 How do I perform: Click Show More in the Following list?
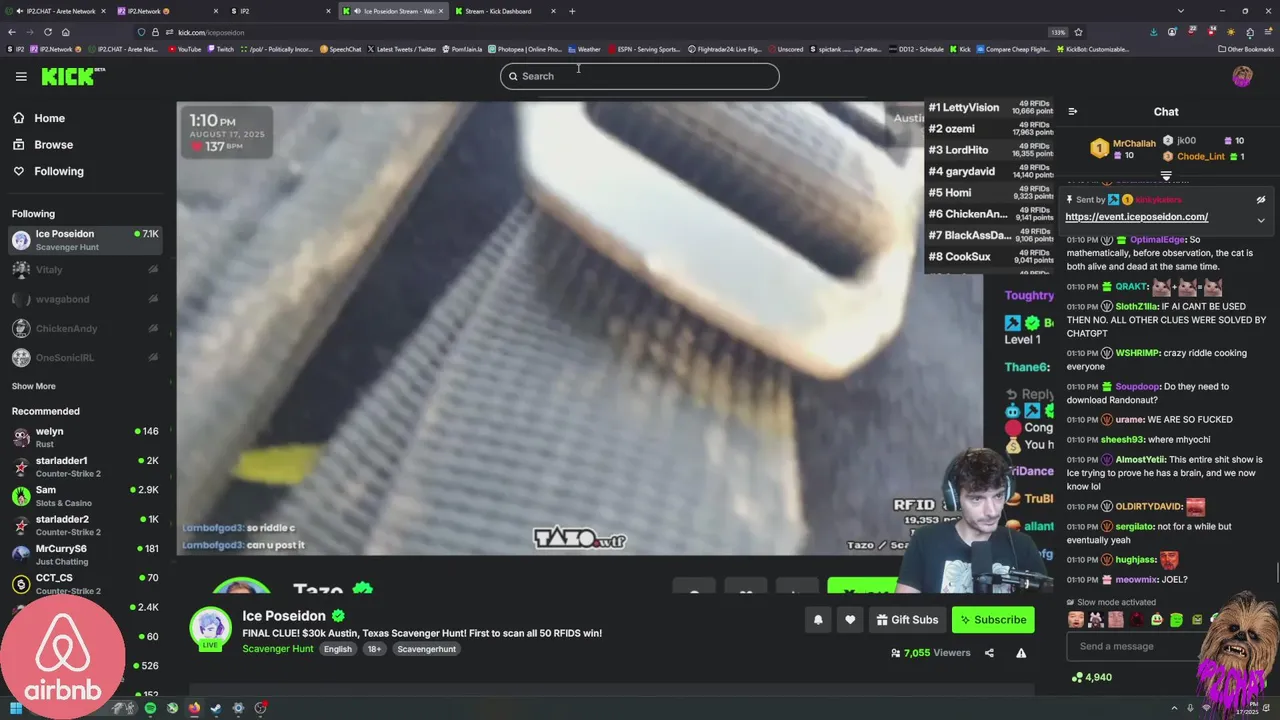click(x=34, y=386)
